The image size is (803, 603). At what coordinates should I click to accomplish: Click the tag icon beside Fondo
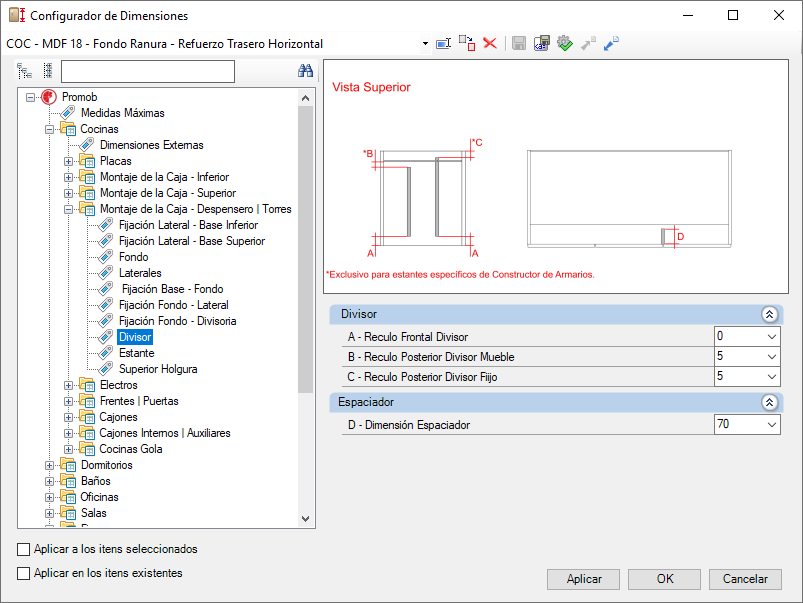click(105, 257)
